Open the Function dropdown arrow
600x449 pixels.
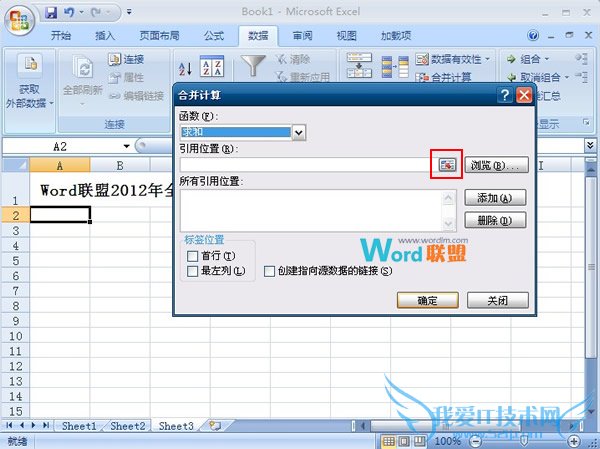pos(299,133)
